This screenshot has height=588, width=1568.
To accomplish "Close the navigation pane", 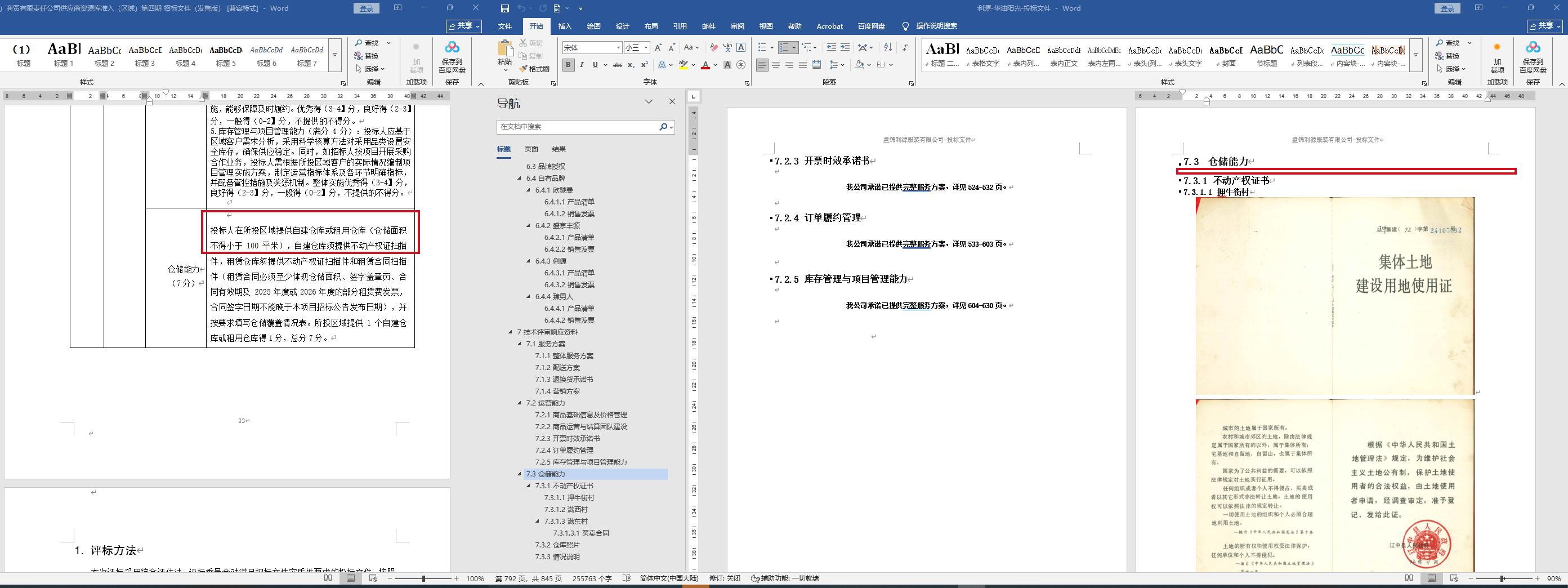I will click(672, 101).
